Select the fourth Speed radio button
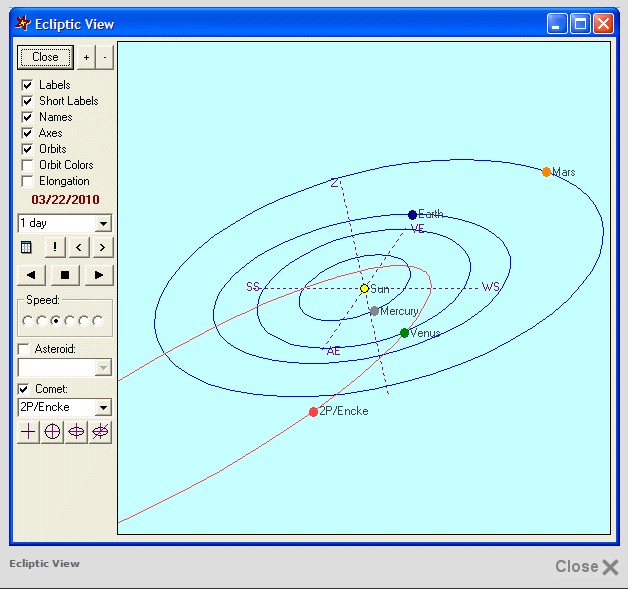 70,321
